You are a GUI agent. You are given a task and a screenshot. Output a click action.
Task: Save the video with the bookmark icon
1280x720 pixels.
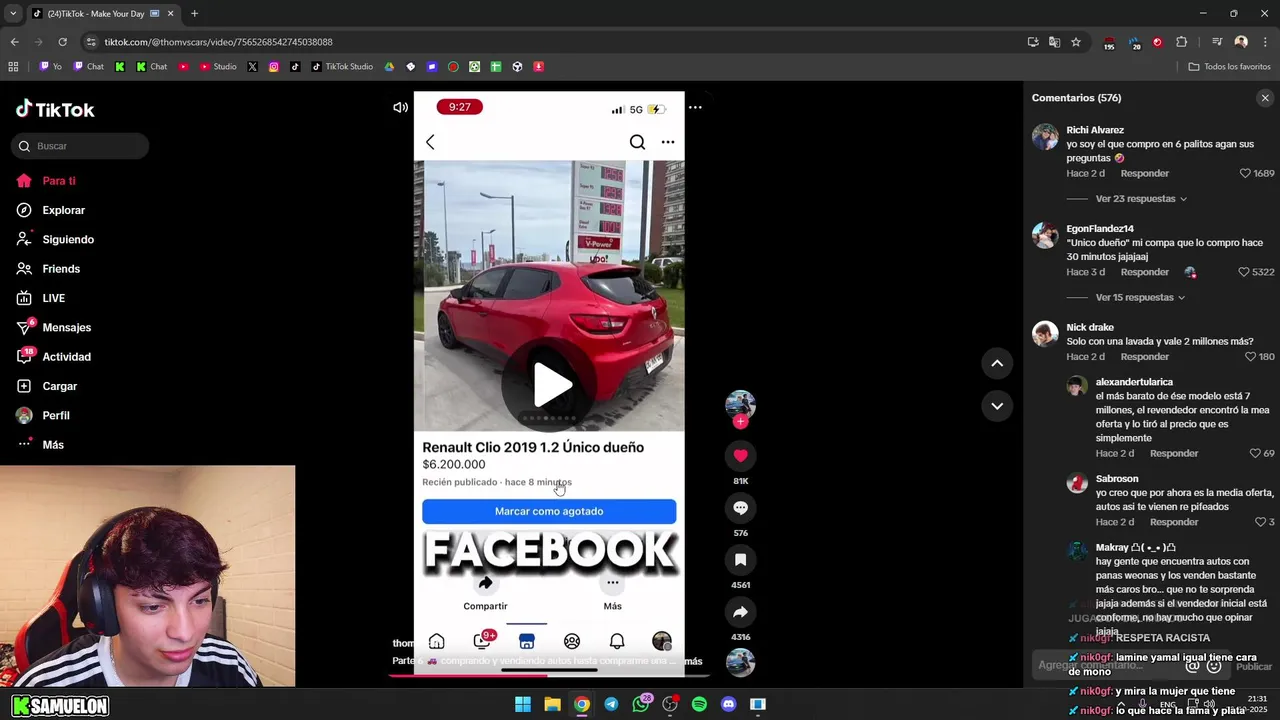click(740, 560)
